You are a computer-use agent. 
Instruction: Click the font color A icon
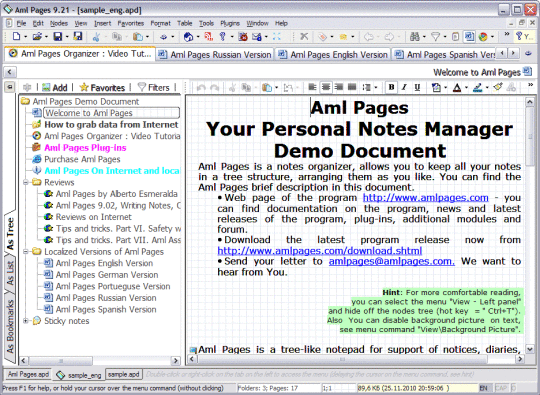457,87
